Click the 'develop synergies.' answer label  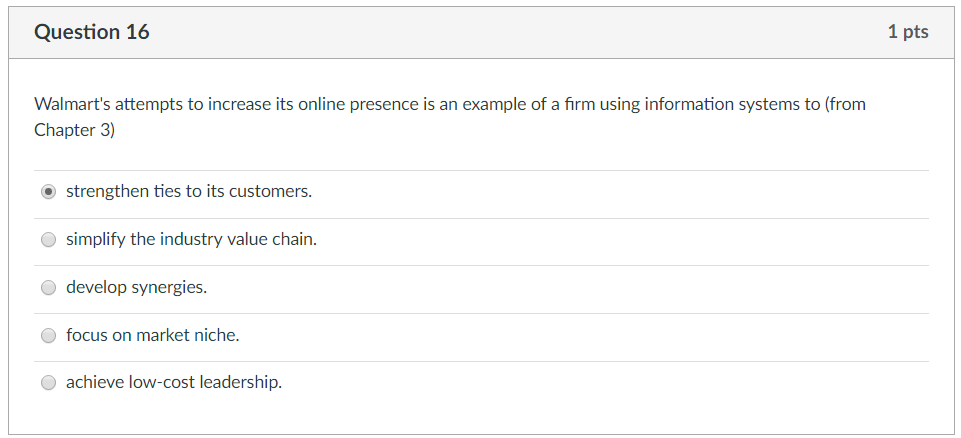137,287
